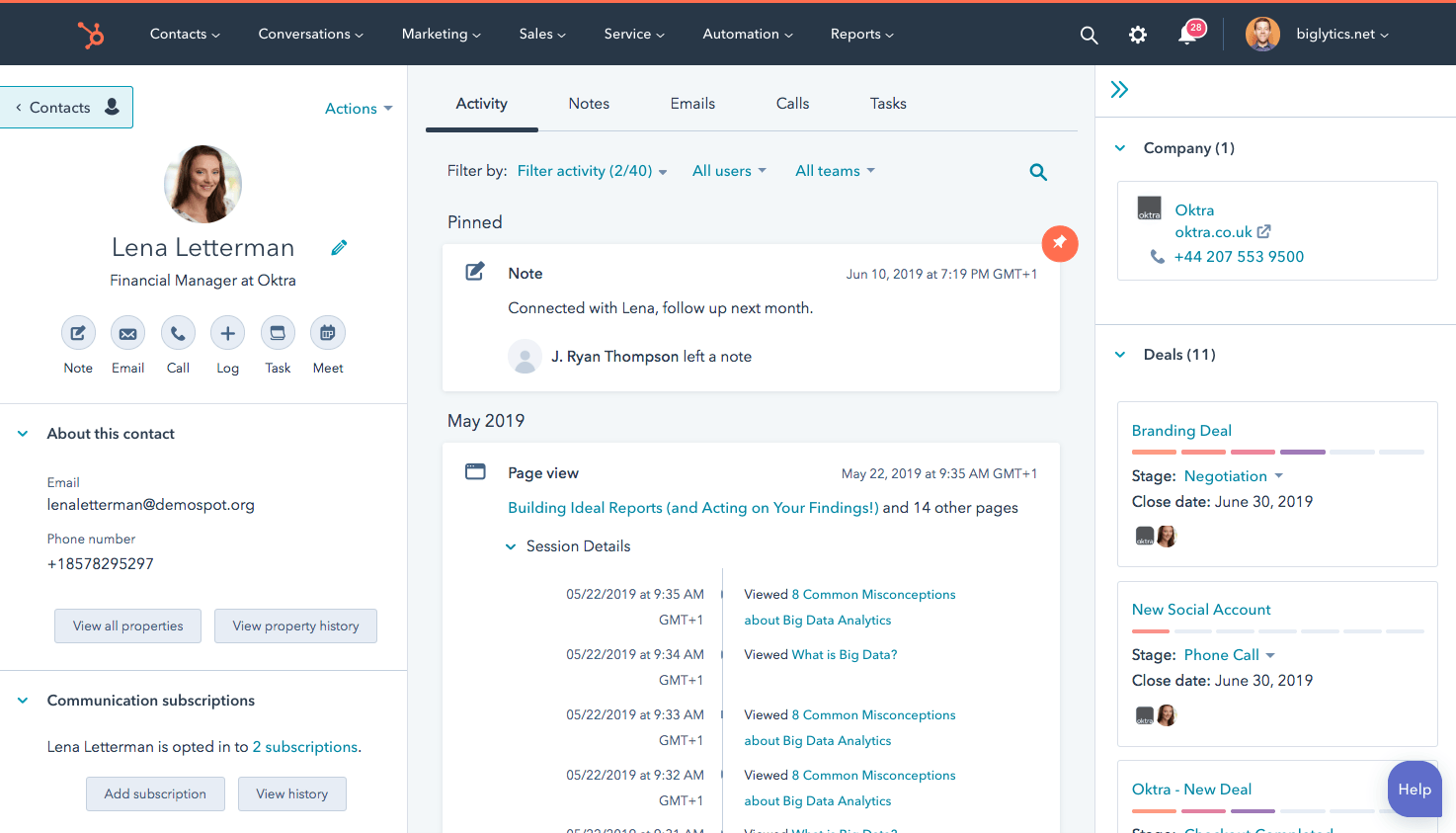The width and height of the screenshot is (1456, 833).
Task: Click external link icon beside oktra.co.uk
Action: [1263, 231]
